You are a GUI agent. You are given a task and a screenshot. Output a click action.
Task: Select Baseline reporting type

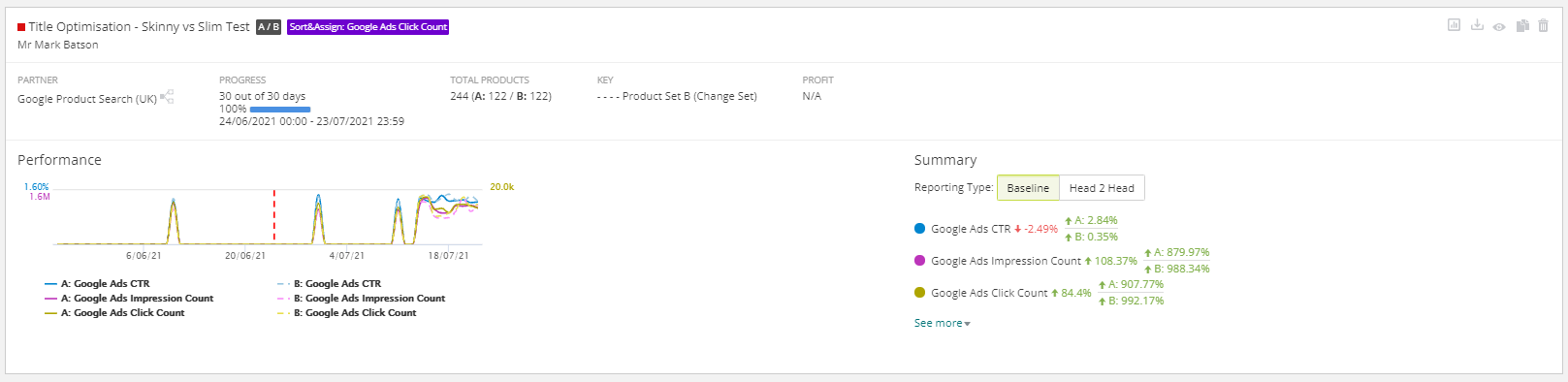[x=1028, y=188]
